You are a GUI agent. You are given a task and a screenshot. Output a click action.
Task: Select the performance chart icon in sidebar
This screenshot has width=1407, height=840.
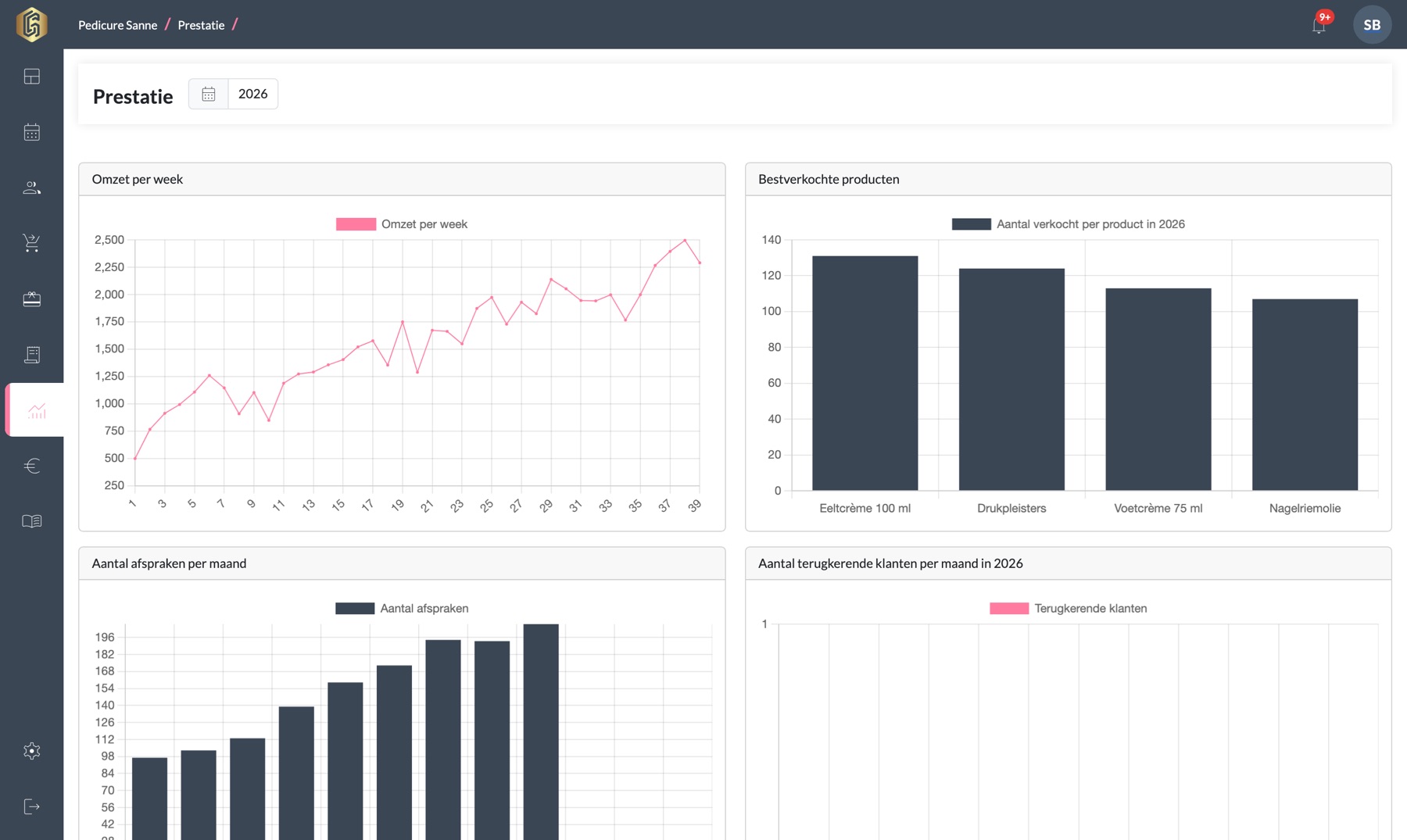point(36,410)
